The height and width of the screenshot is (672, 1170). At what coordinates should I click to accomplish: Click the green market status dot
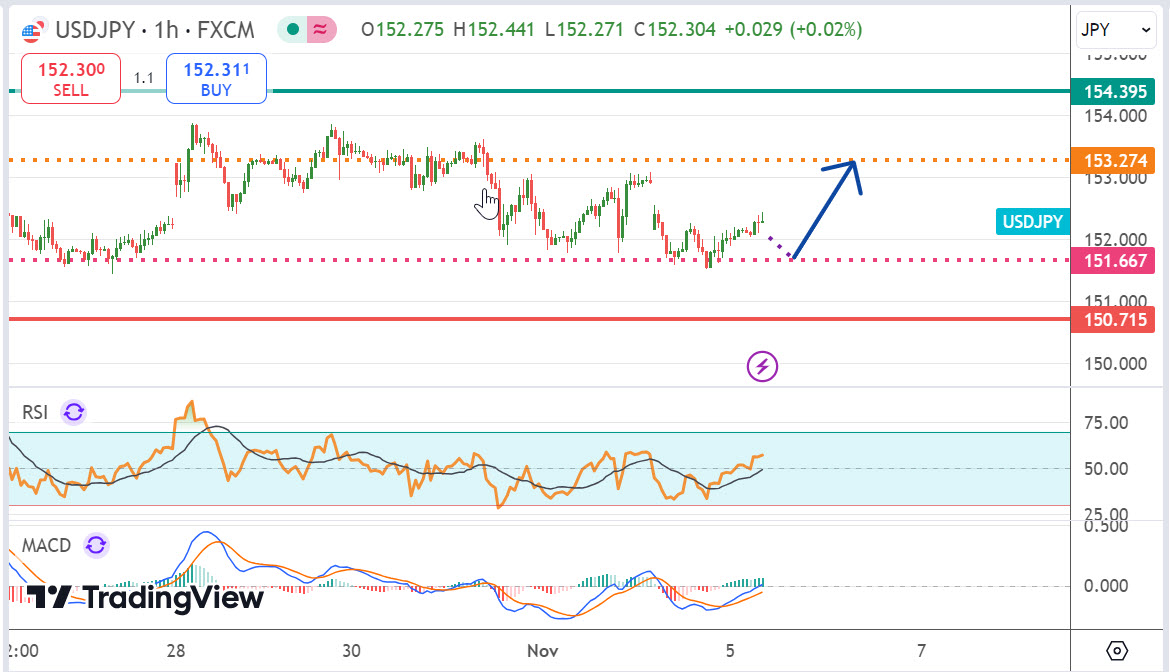pos(293,30)
